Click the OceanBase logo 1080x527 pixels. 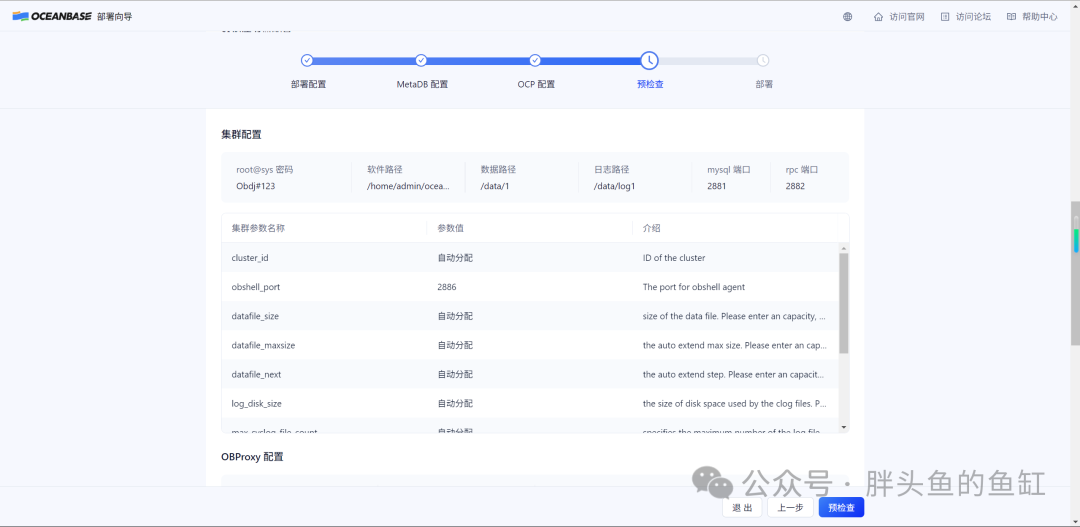pos(52,17)
